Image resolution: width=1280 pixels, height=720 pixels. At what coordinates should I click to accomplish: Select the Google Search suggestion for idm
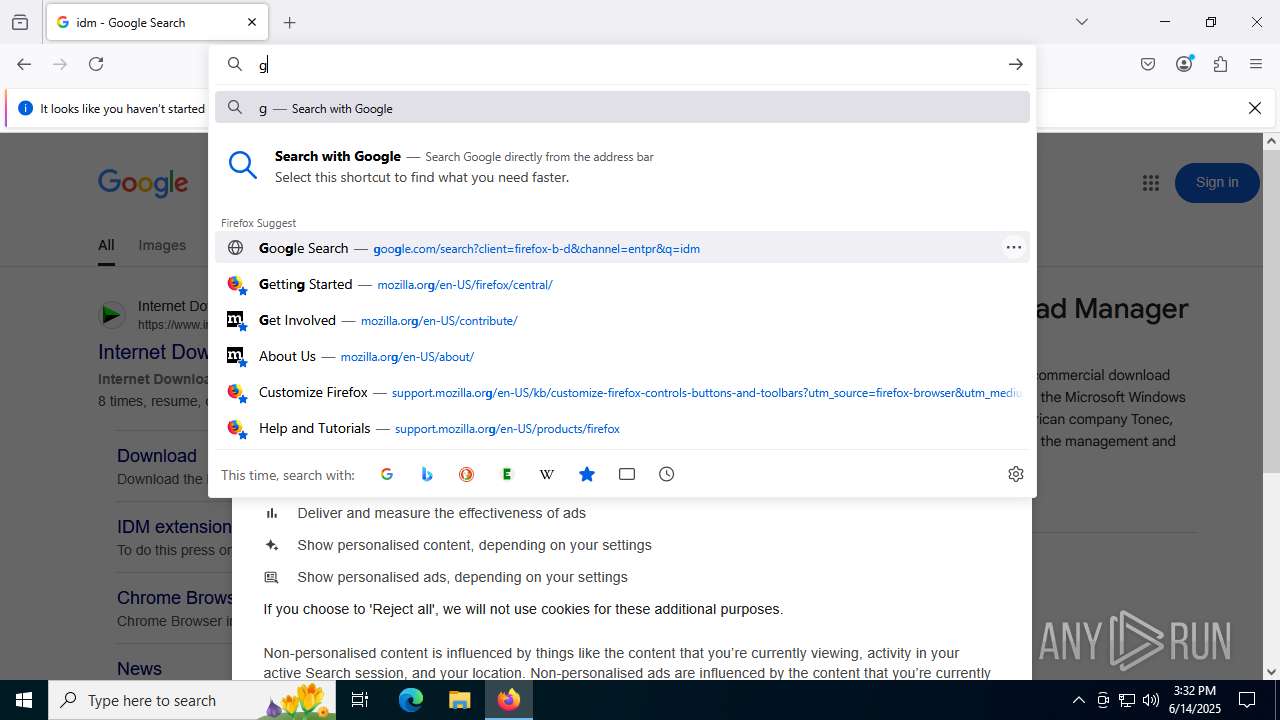(622, 248)
